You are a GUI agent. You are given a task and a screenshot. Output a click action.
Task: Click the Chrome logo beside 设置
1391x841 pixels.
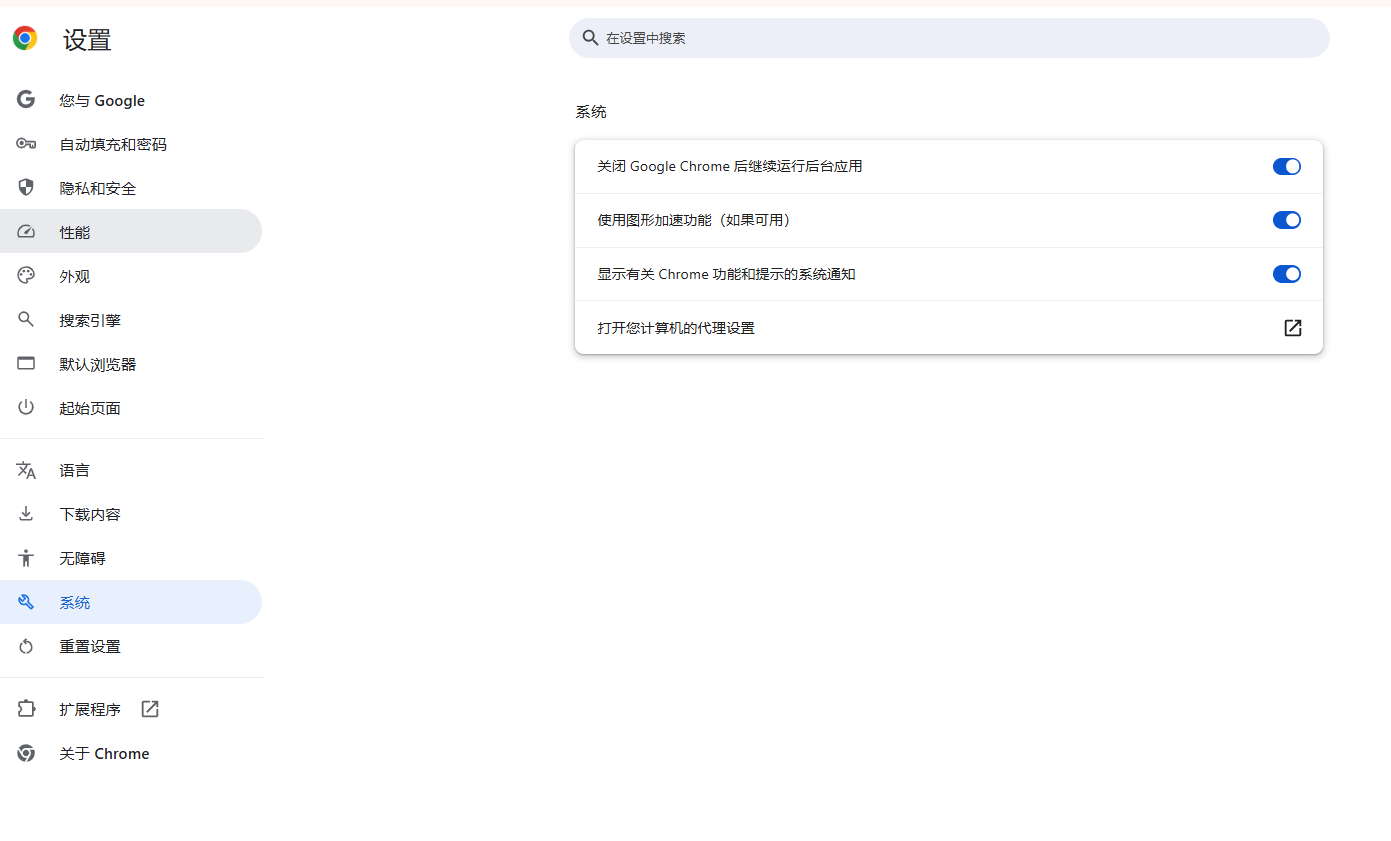click(25, 39)
